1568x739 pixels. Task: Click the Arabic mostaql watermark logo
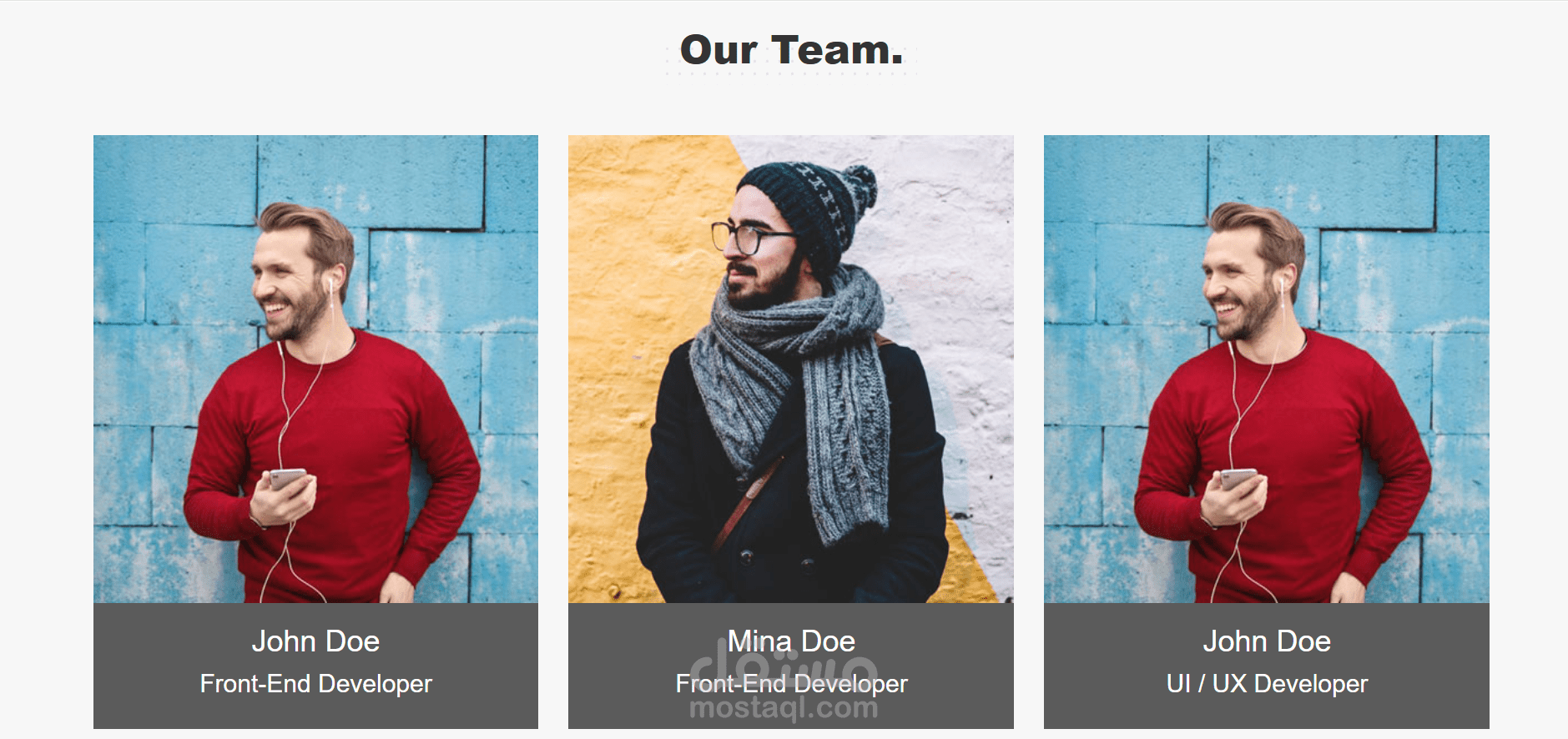click(x=784, y=666)
